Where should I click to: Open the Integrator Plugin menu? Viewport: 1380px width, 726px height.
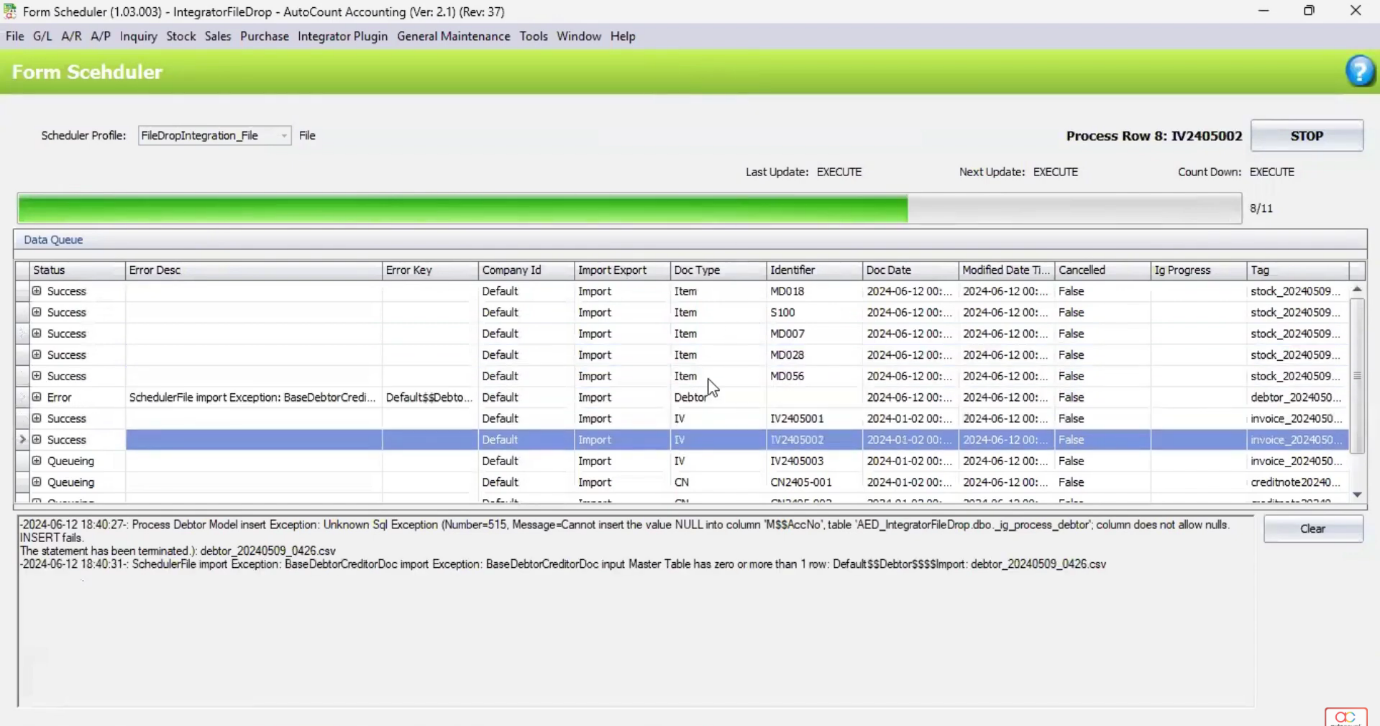[342, 36]
